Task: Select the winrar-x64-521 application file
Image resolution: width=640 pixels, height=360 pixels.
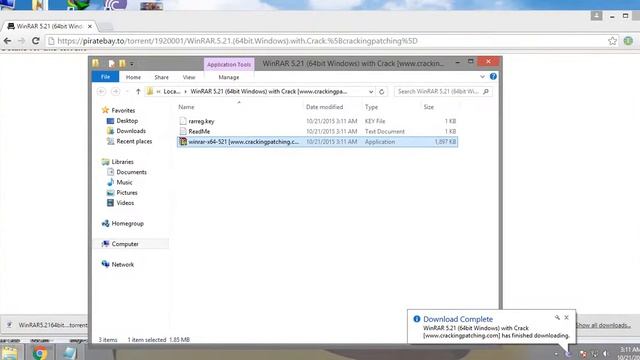Action: pos(317,142)
